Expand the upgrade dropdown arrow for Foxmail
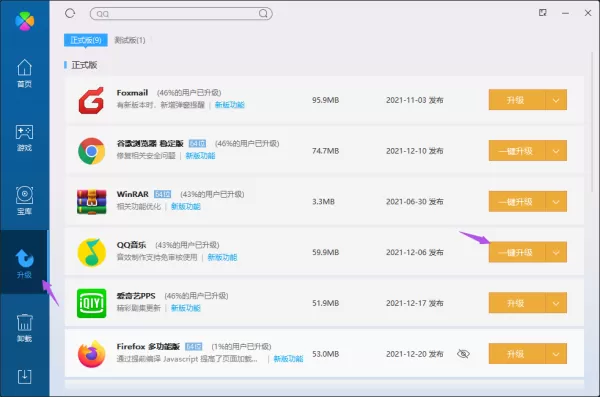 pyautogui.click(x=556, y=100)
